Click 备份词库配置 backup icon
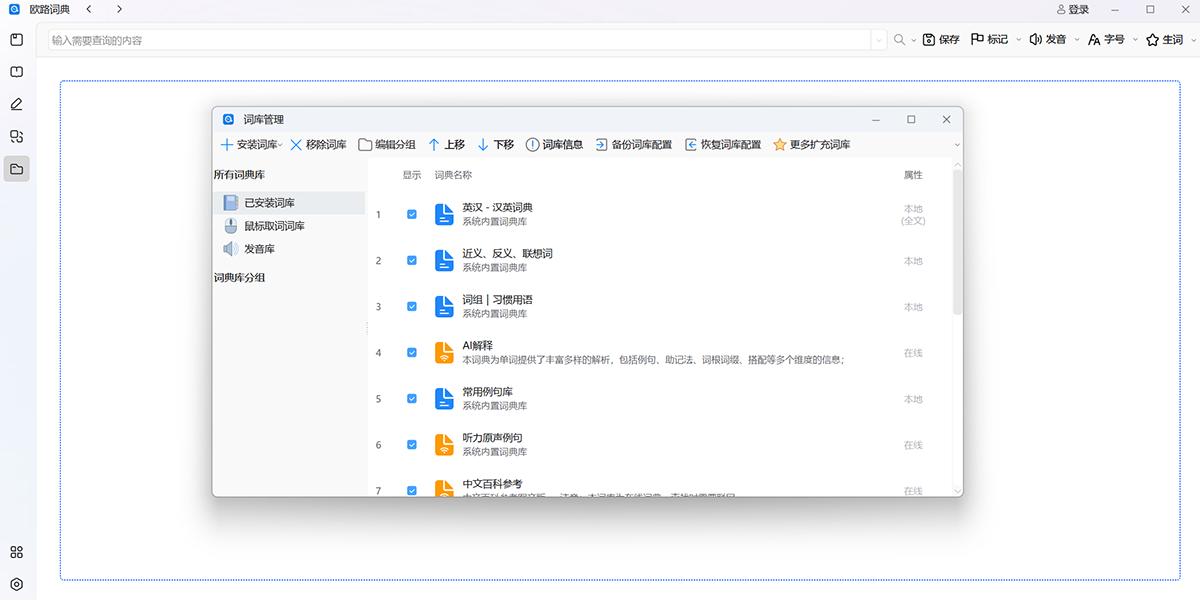The image size is (1200, 600). tap(602, 145)
